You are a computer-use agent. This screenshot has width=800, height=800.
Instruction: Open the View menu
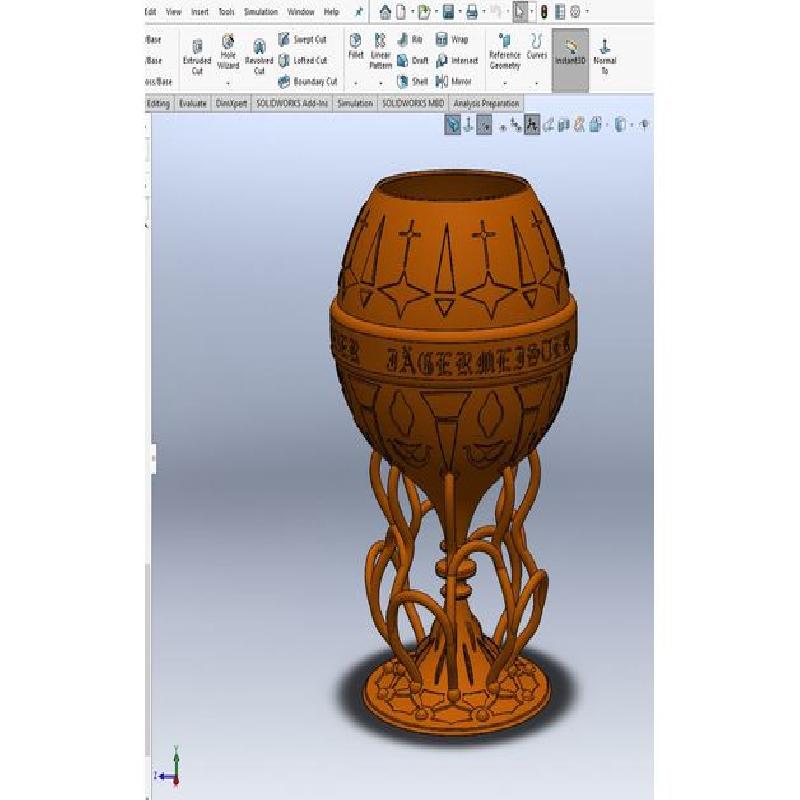[173, 12]
